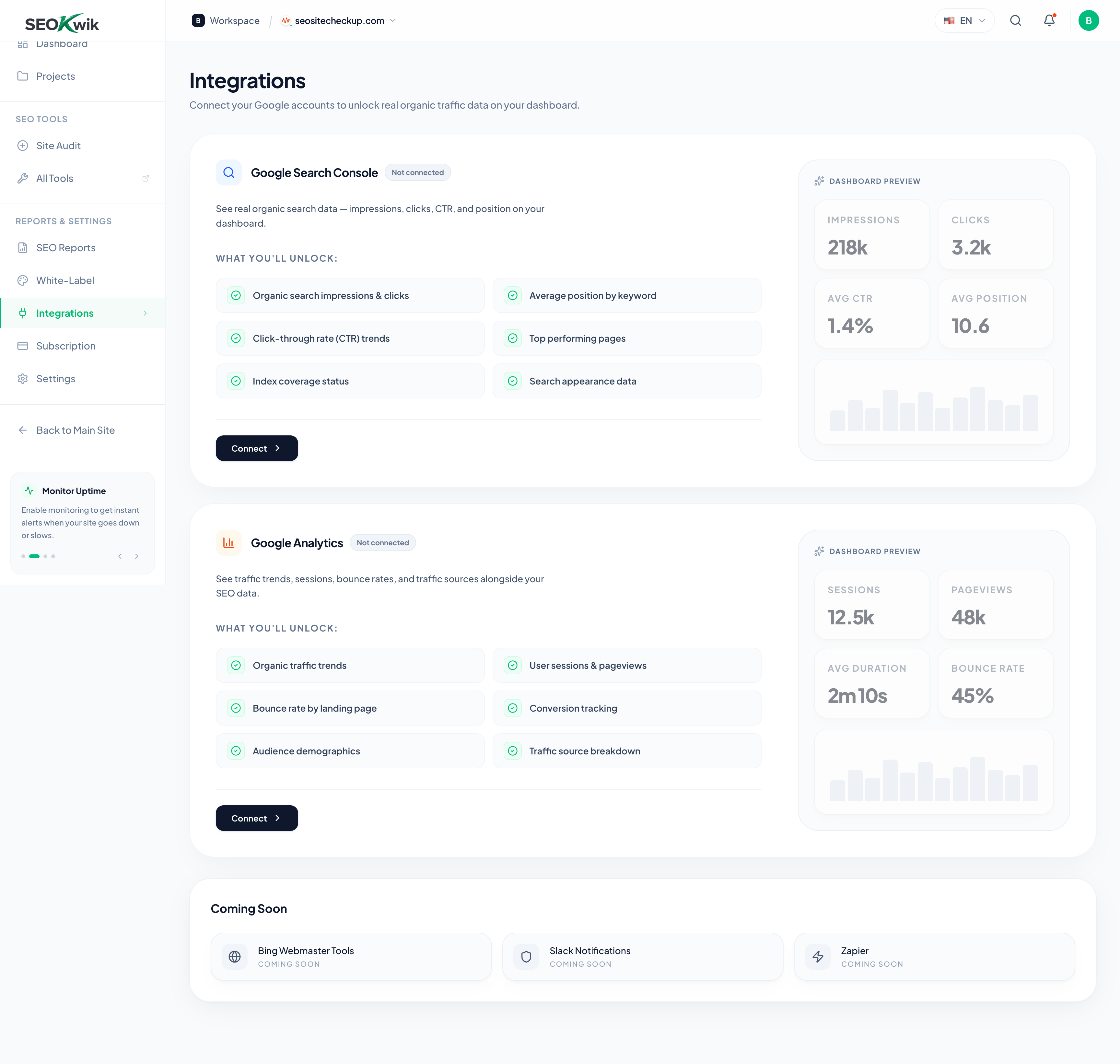Screen dimensions: 1120x1064
Task: Open the EN language dropdown
Action: click(x=964, y=21)
